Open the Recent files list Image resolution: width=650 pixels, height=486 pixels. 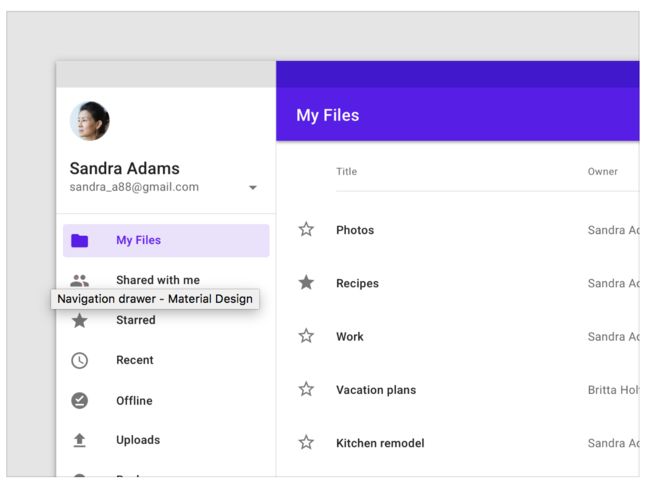pos(135,360)
